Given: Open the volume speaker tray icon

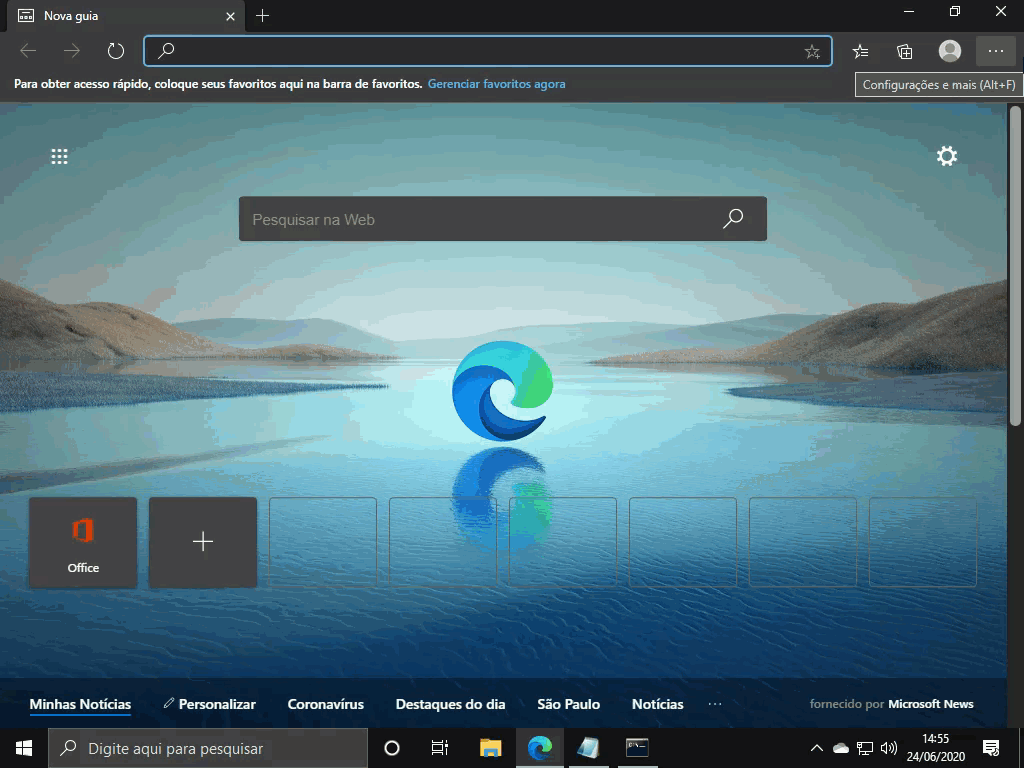Looking at the screenshot, I should click(888, 748).
